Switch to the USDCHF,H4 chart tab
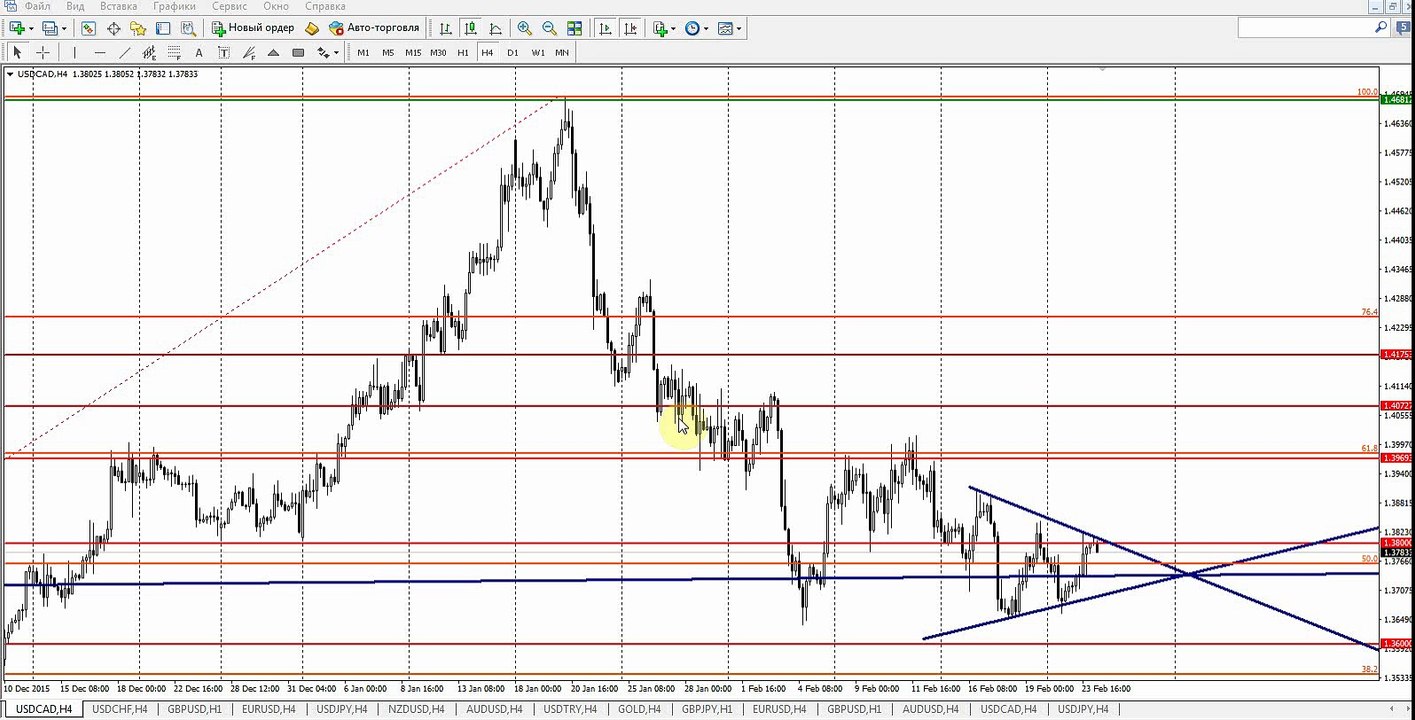 (119, 709)
